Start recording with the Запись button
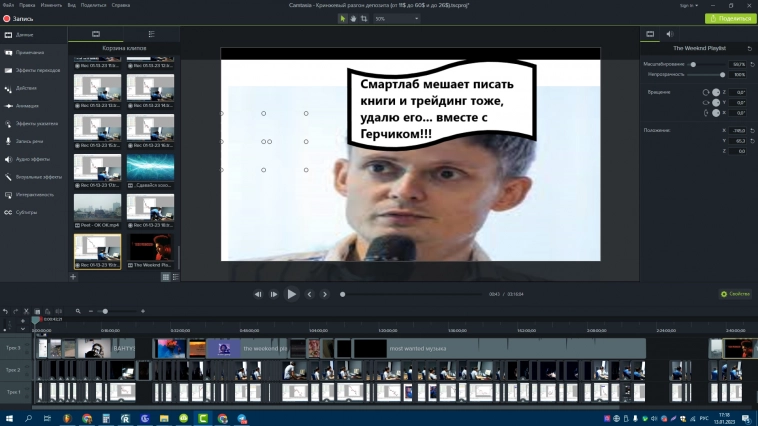Viewport: 758px width, 426px height. click(18, 19)
